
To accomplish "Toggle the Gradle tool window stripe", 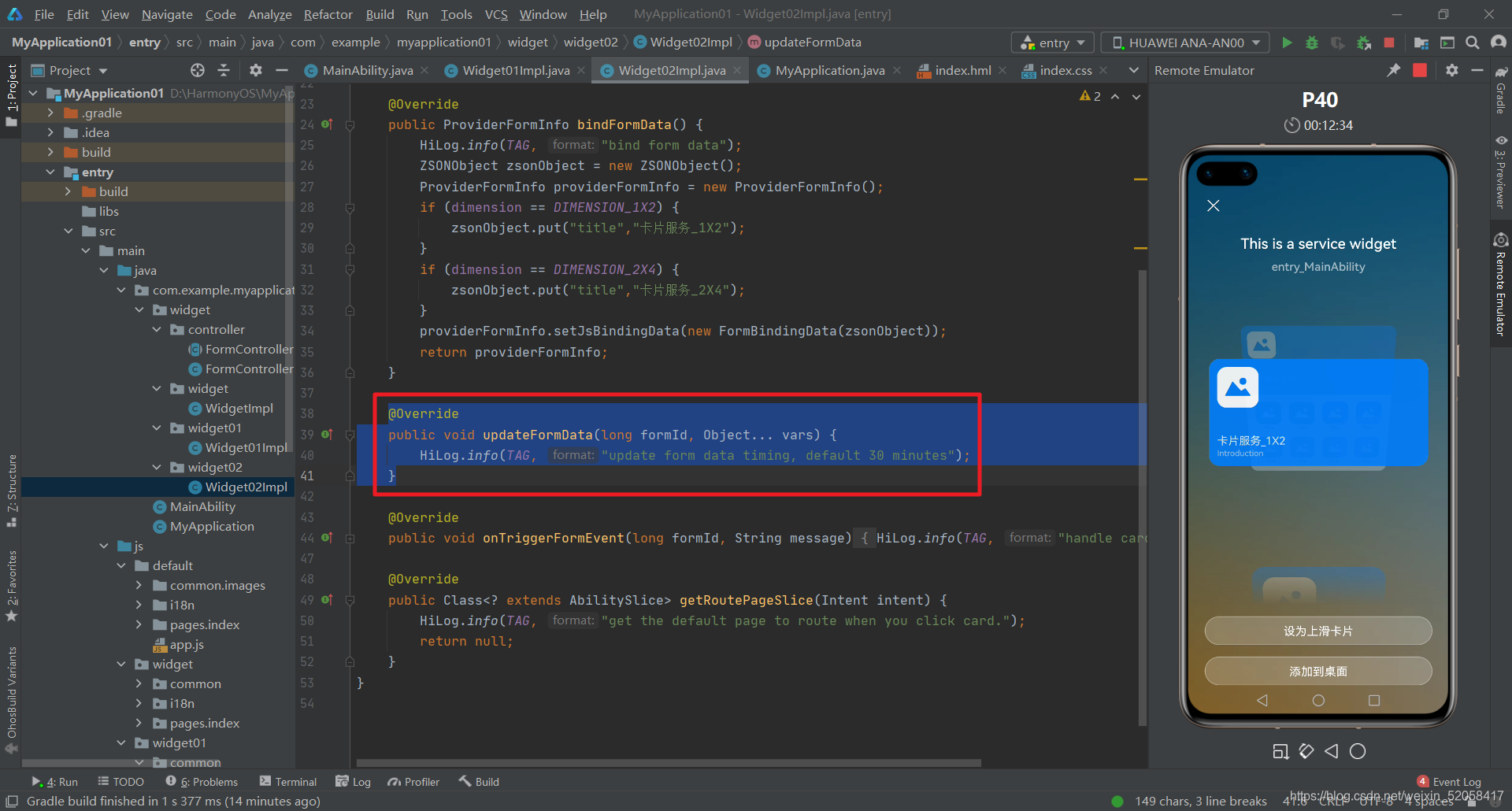I will coord(1501,91).
